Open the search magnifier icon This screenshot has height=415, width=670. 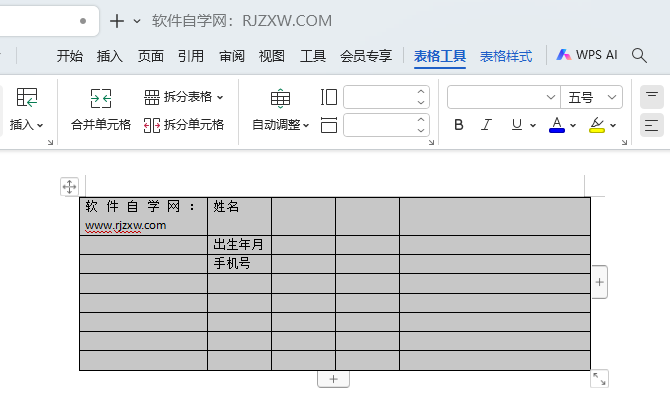coord(639,56)
